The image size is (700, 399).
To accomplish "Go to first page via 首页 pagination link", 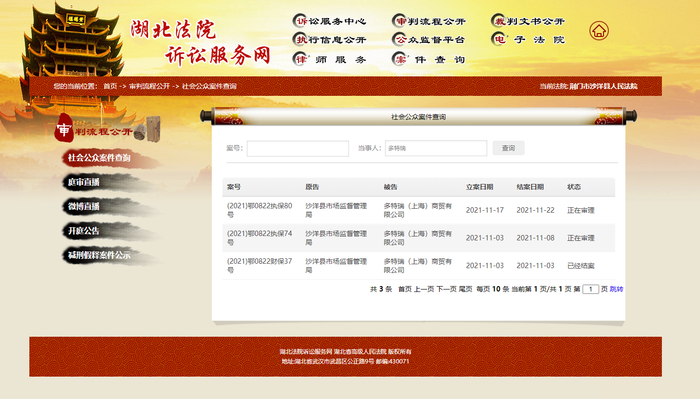I will 405,289.
